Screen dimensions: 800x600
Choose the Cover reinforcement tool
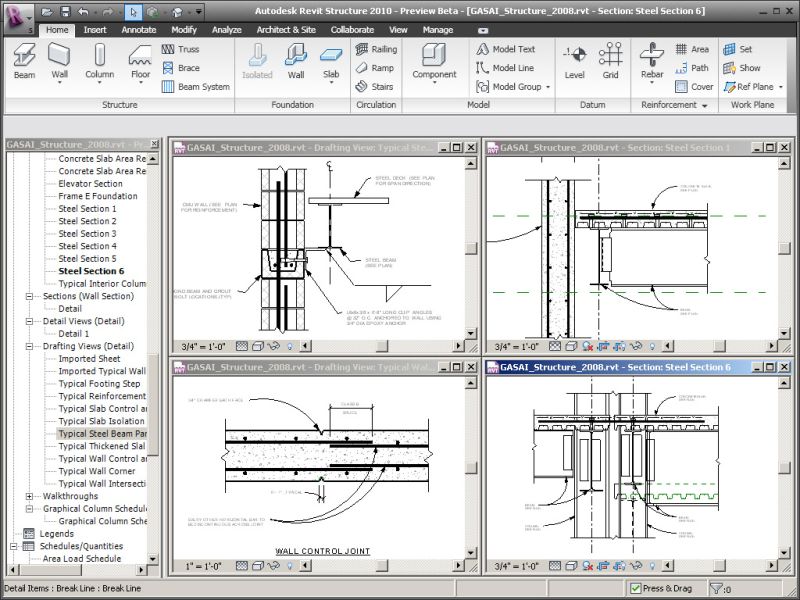coord(694,87)
